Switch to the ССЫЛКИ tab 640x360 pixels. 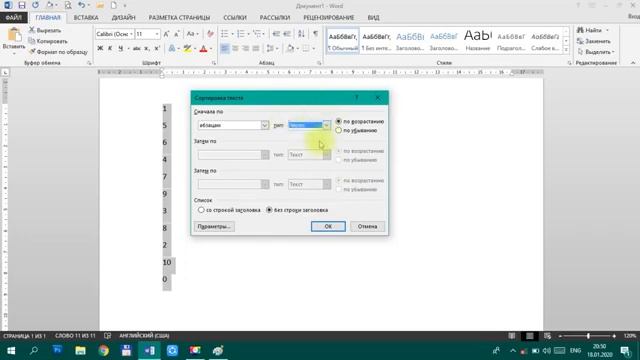[x=235, y=18]
